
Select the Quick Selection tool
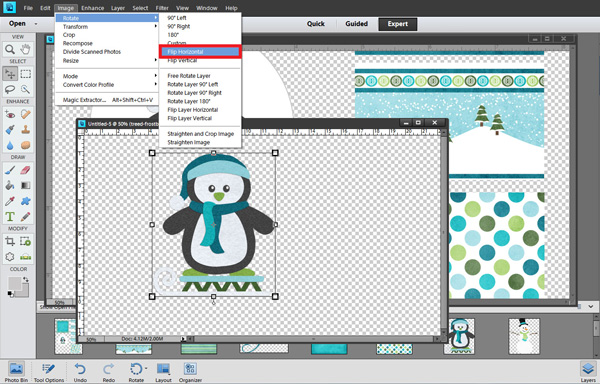[x=26, y=89]
